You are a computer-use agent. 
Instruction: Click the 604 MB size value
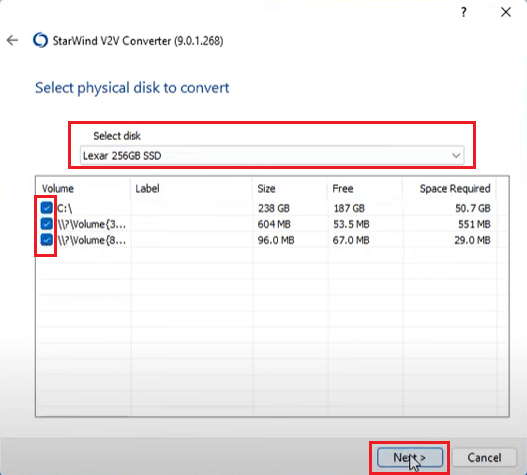click(274, 224)
